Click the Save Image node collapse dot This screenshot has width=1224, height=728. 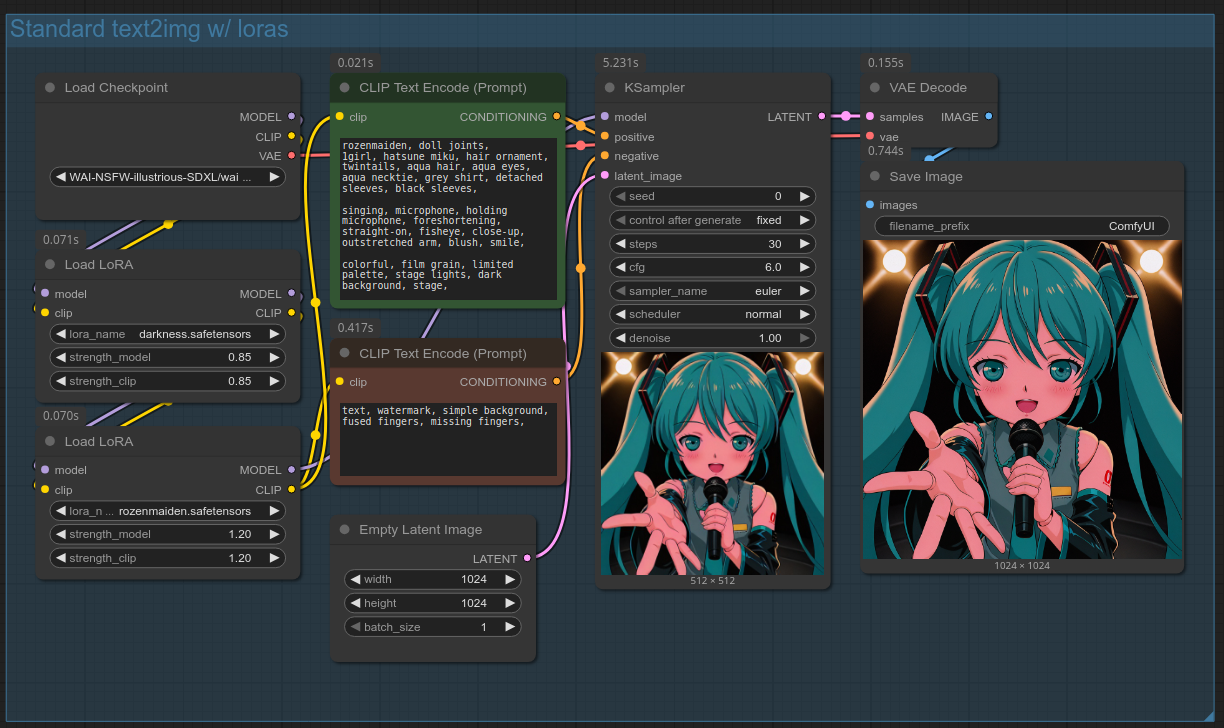875,177
